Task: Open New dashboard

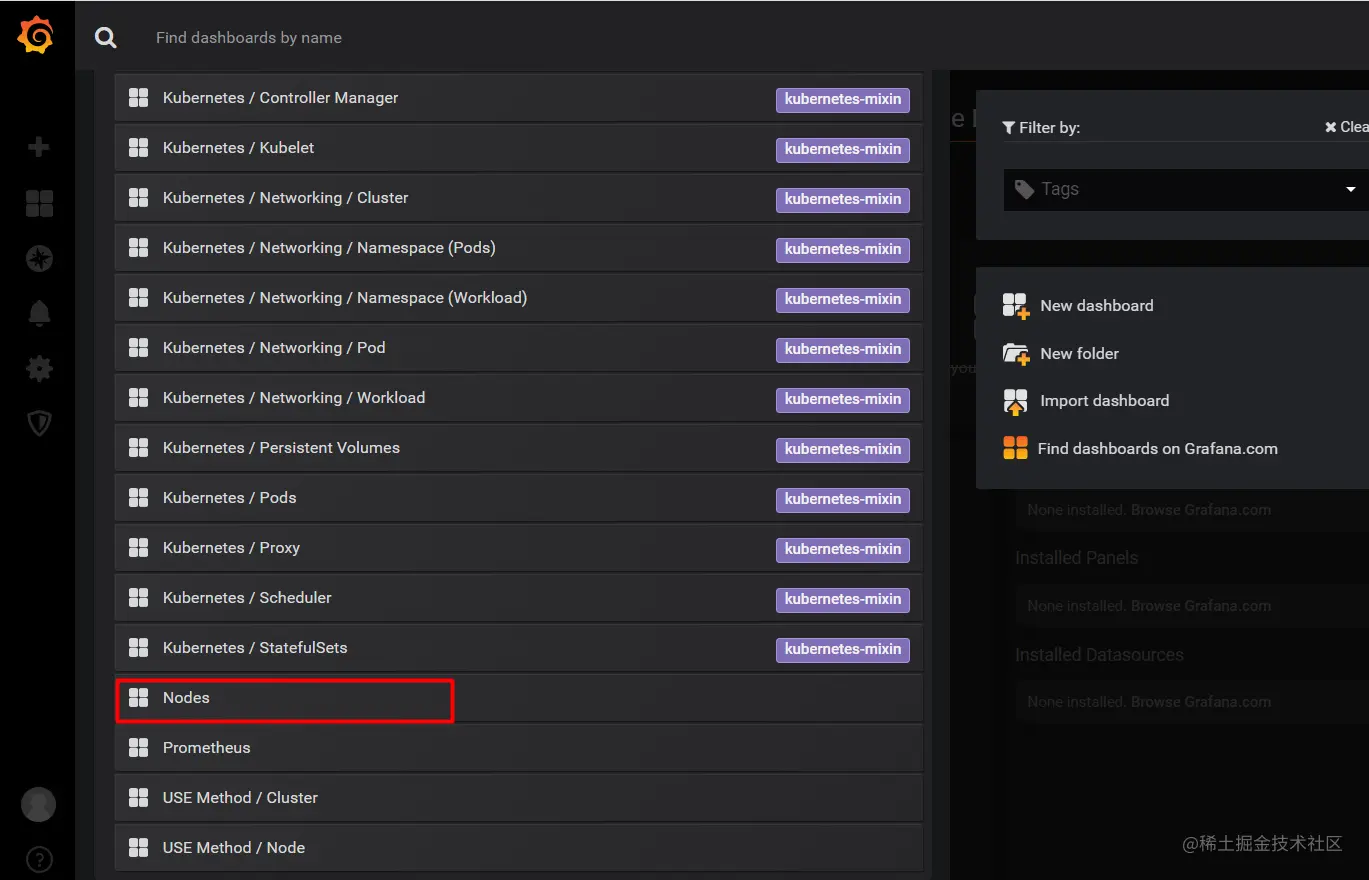Action: click(1097, 306)
